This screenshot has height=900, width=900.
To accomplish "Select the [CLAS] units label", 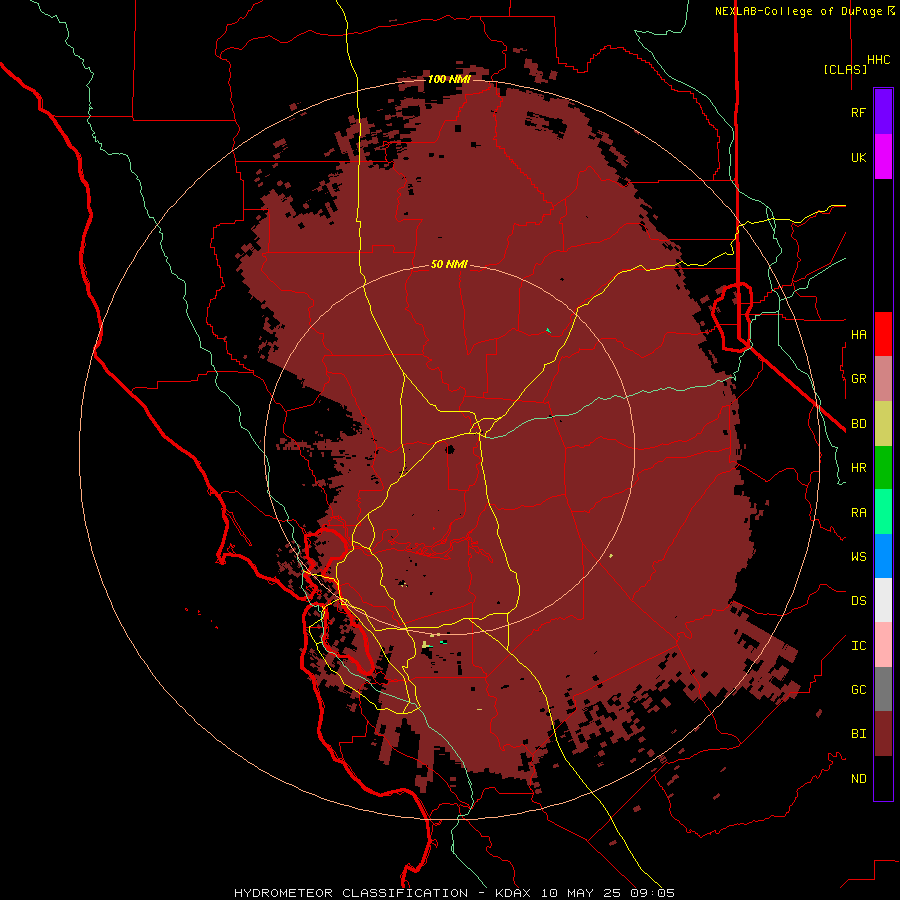I will tap(845, 69).
